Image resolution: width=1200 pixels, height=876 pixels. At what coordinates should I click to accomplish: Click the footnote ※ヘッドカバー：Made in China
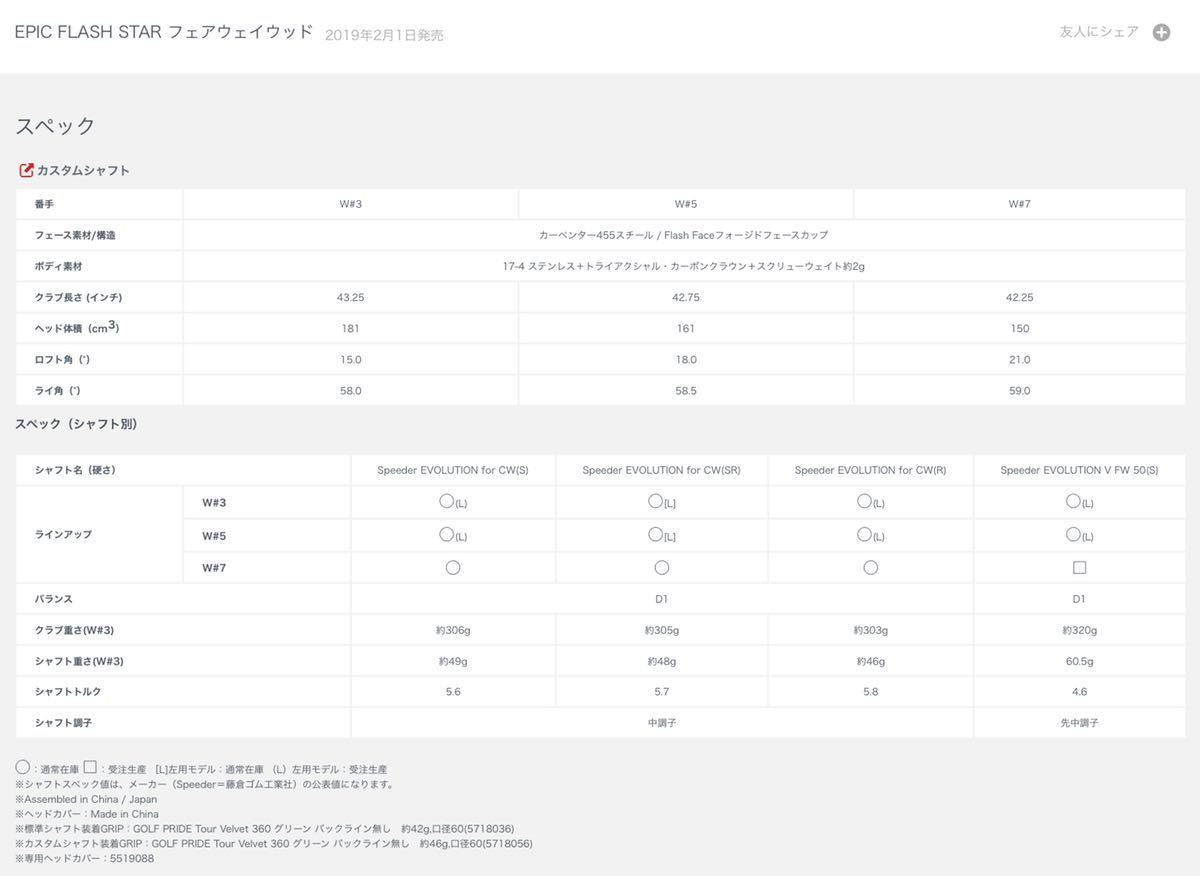[86, 814]
